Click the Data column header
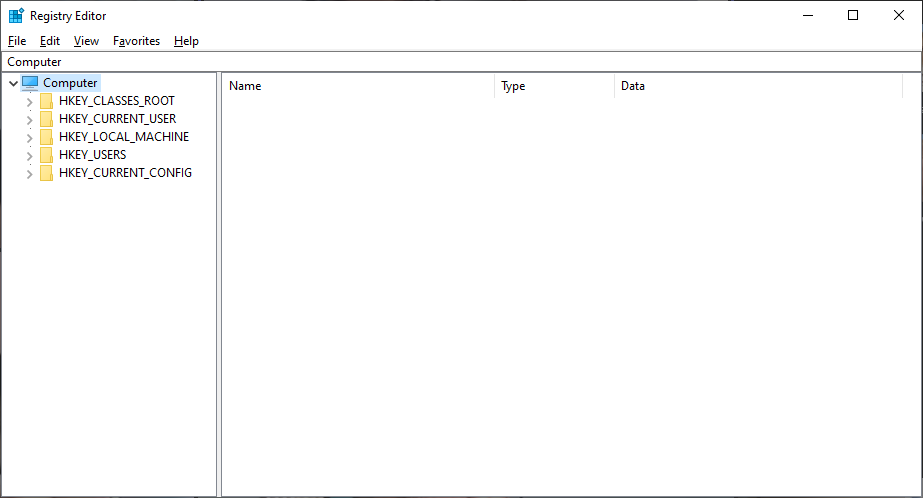 pos(758,86)
